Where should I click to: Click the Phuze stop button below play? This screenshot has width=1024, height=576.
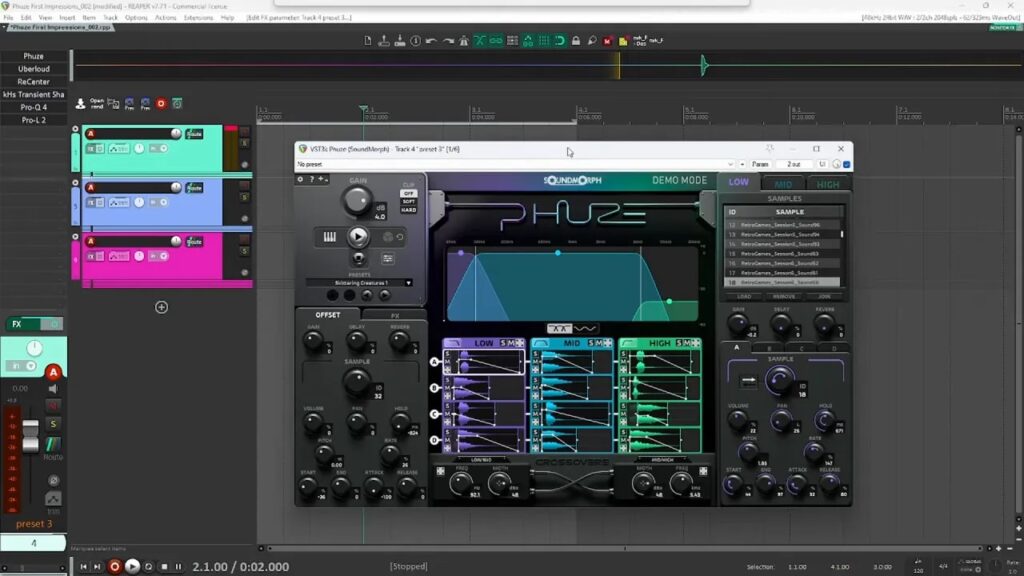pos(358,258)
